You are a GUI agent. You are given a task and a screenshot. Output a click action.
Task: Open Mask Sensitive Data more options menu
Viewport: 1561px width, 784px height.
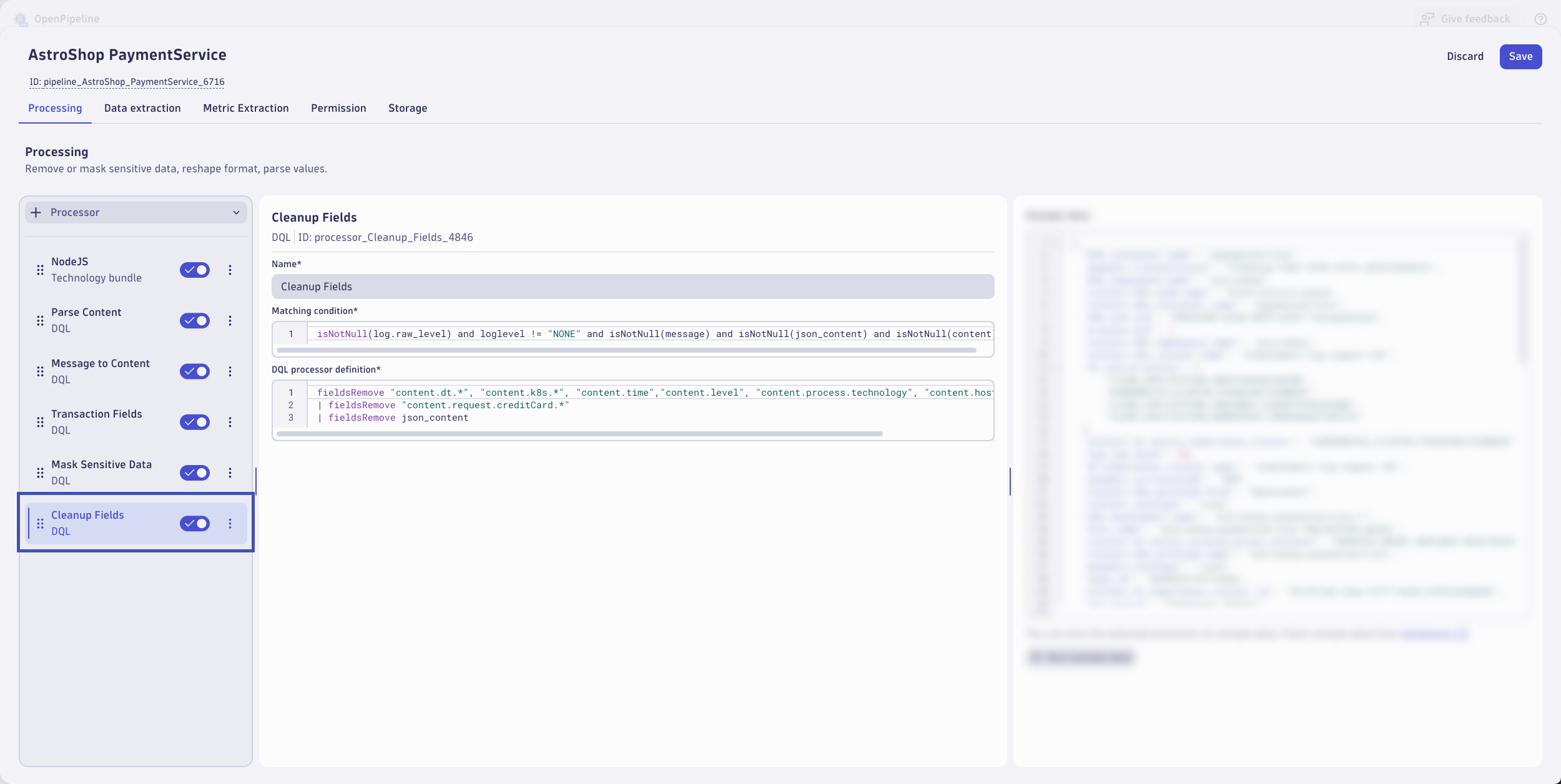pos(230,473)
